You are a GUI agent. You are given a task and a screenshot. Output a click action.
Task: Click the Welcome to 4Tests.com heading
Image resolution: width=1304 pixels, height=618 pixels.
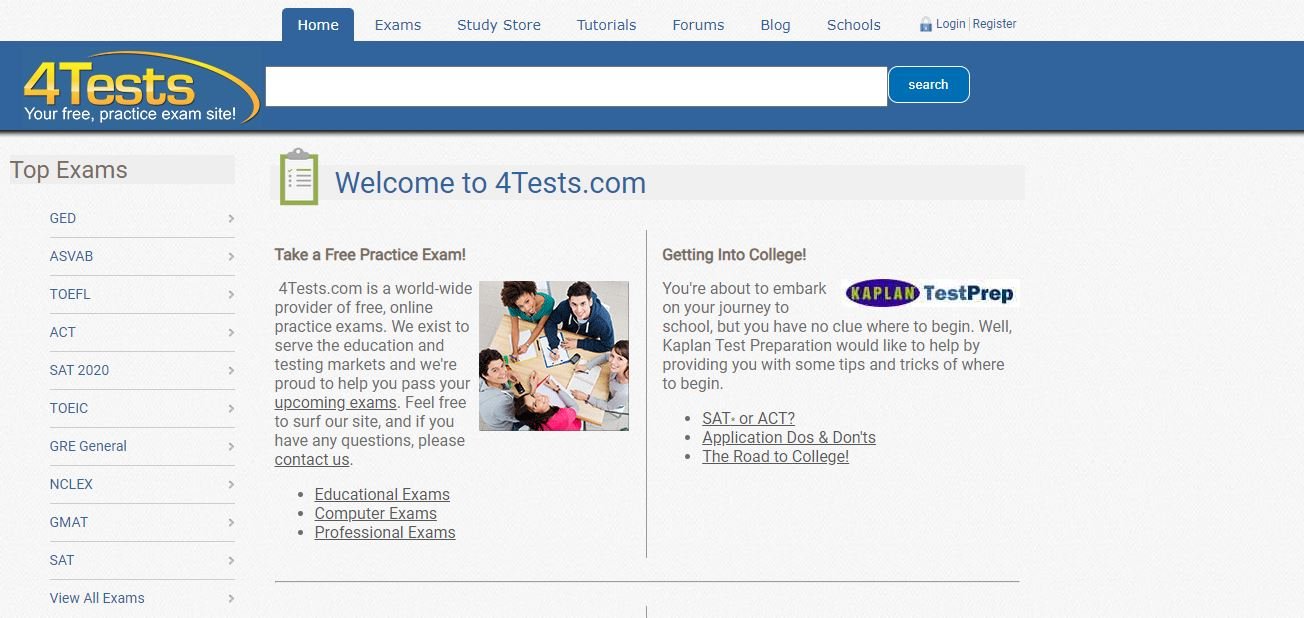pyautogui.click(x=490, y=183)
